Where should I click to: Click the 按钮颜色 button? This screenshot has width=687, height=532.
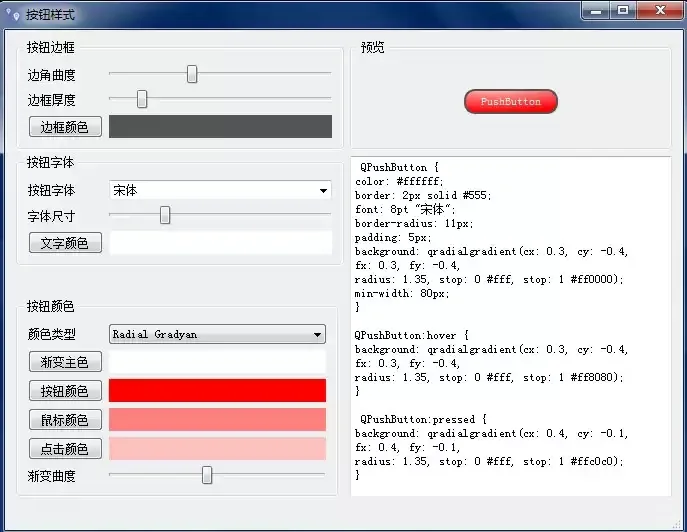click(x=65, y=390)
